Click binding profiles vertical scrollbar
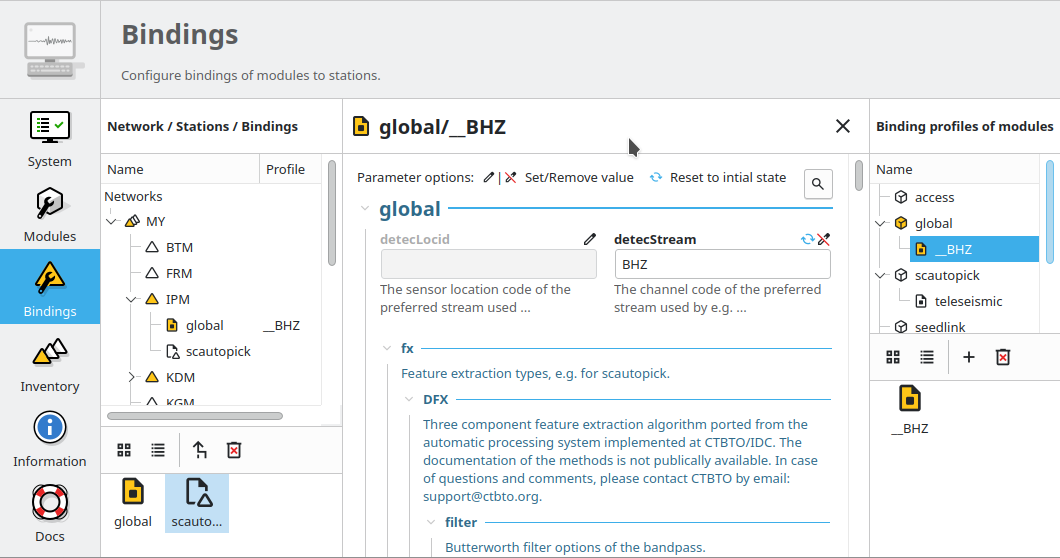The width and height of the screenshot is (1060, 558). pyautogui.click(x=1050, y=211)
